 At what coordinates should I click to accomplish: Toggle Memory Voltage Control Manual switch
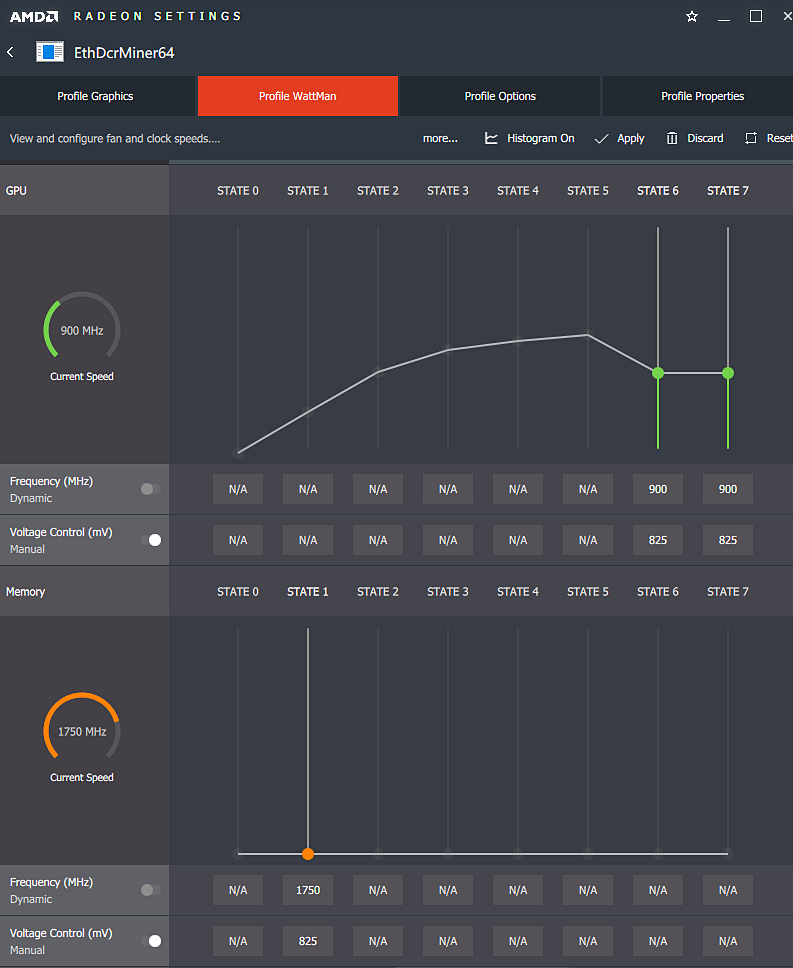coord(151,941)
